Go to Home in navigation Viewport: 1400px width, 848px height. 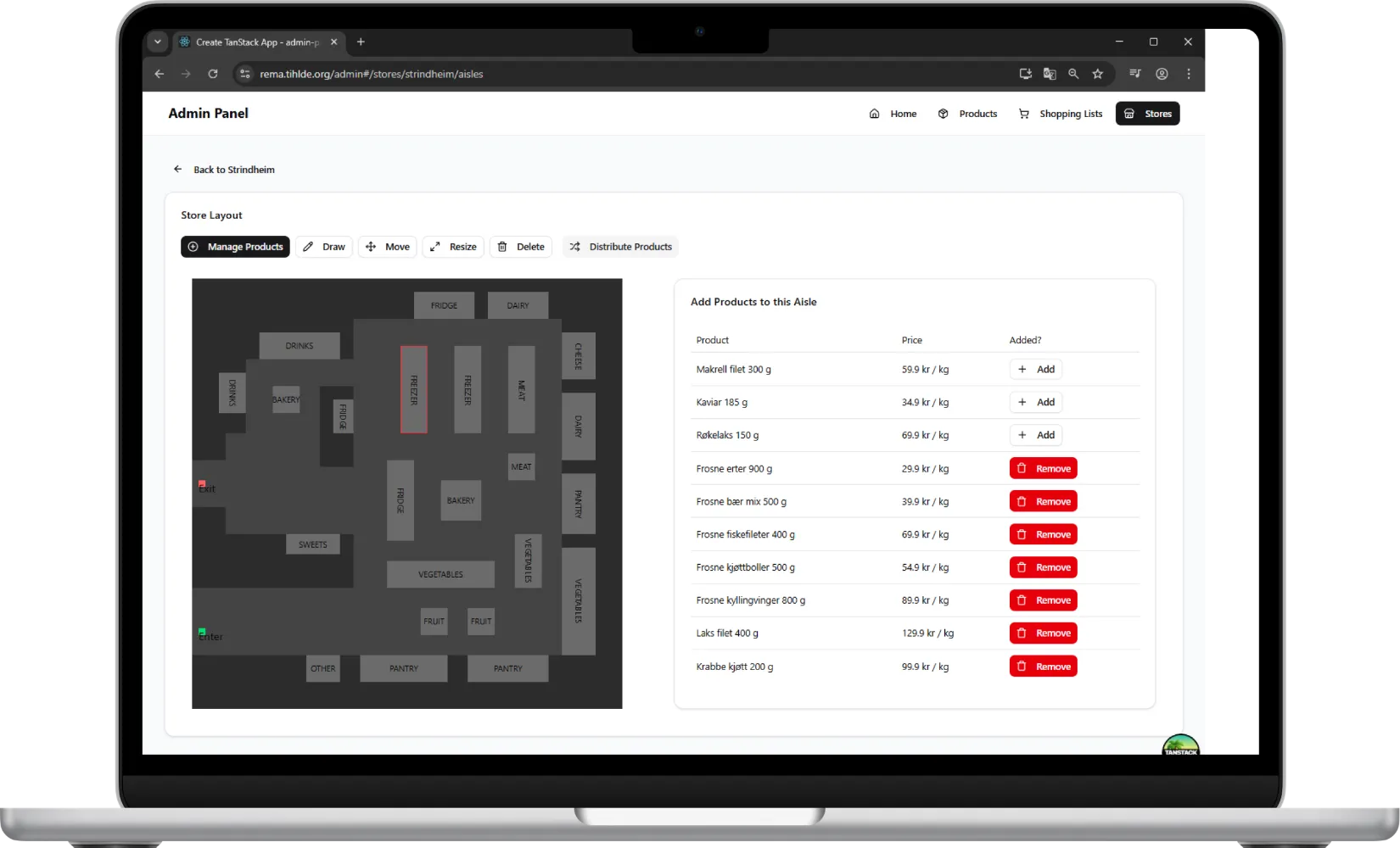click(893, 114)
